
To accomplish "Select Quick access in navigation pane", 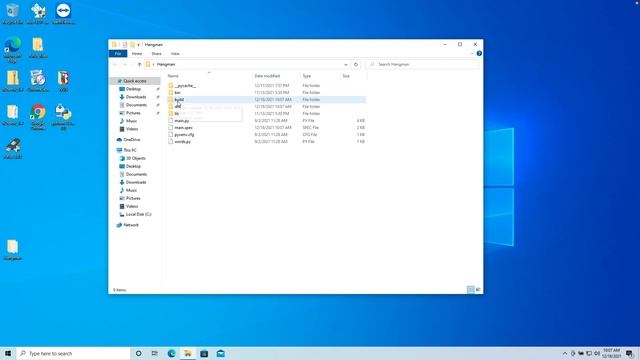I will click(x=135, y=81).
